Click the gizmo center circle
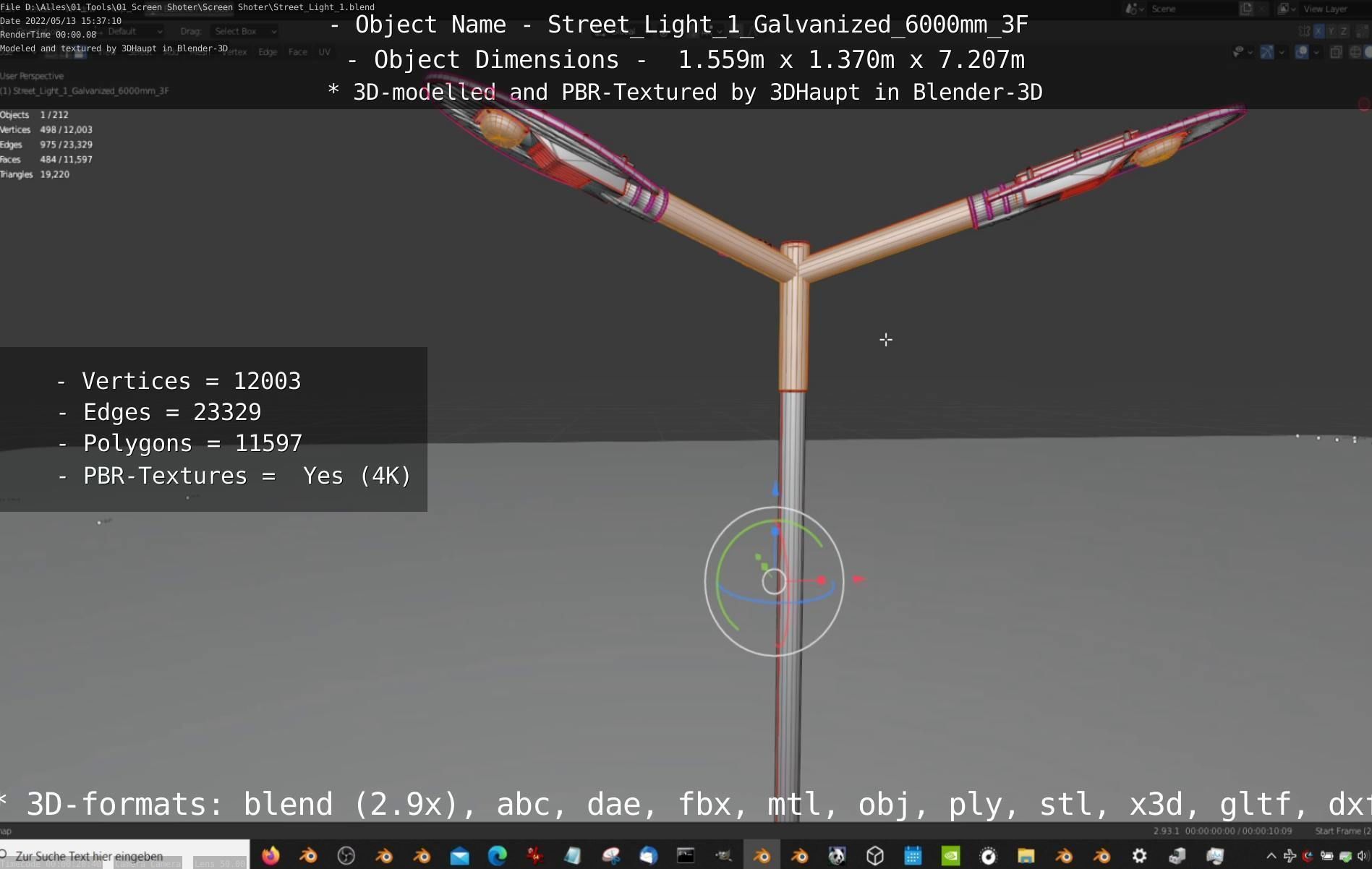Viewport: 1372px width, 869px height. 774,581
